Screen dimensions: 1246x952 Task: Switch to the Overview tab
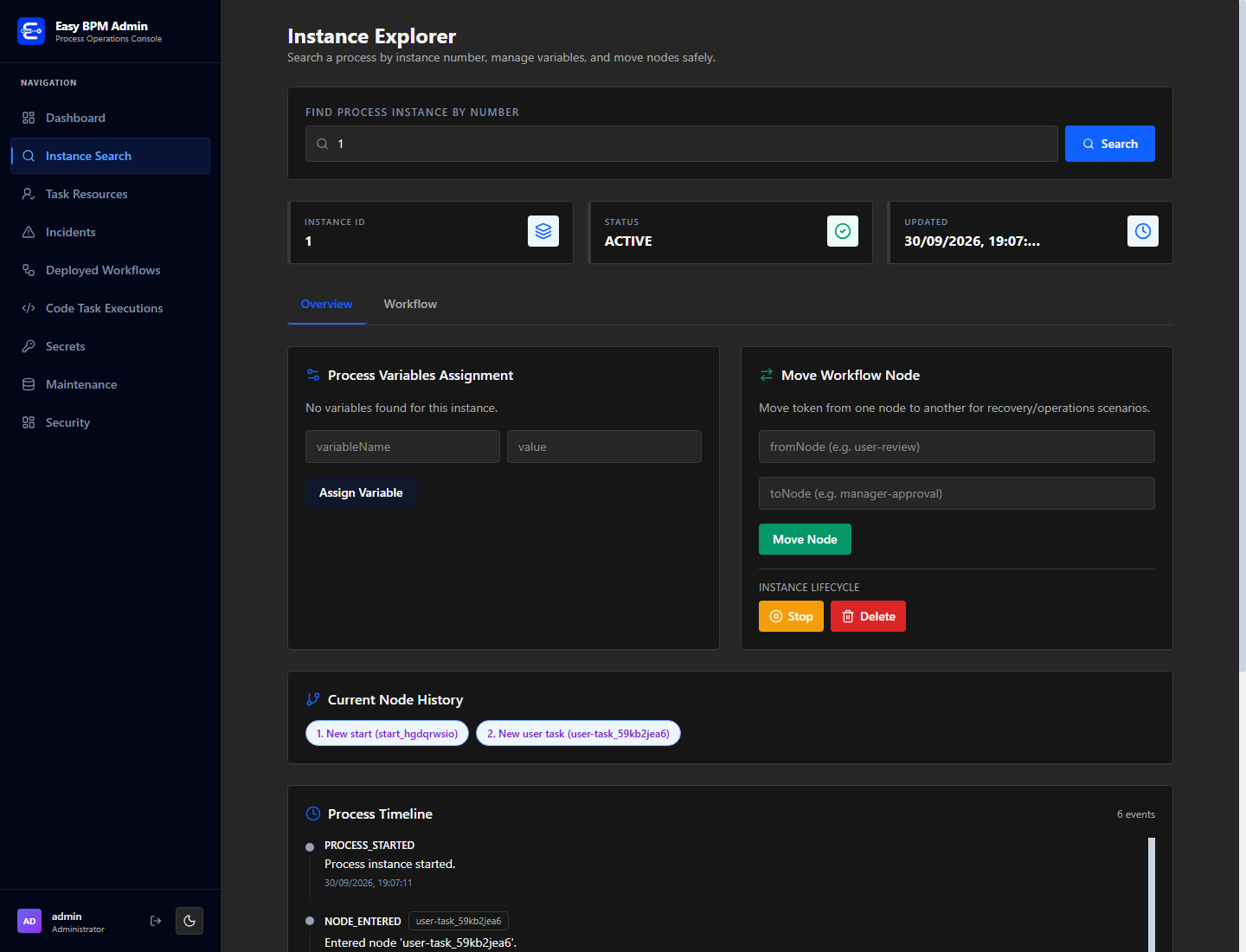pyautogui.click(x=326, y=305)
